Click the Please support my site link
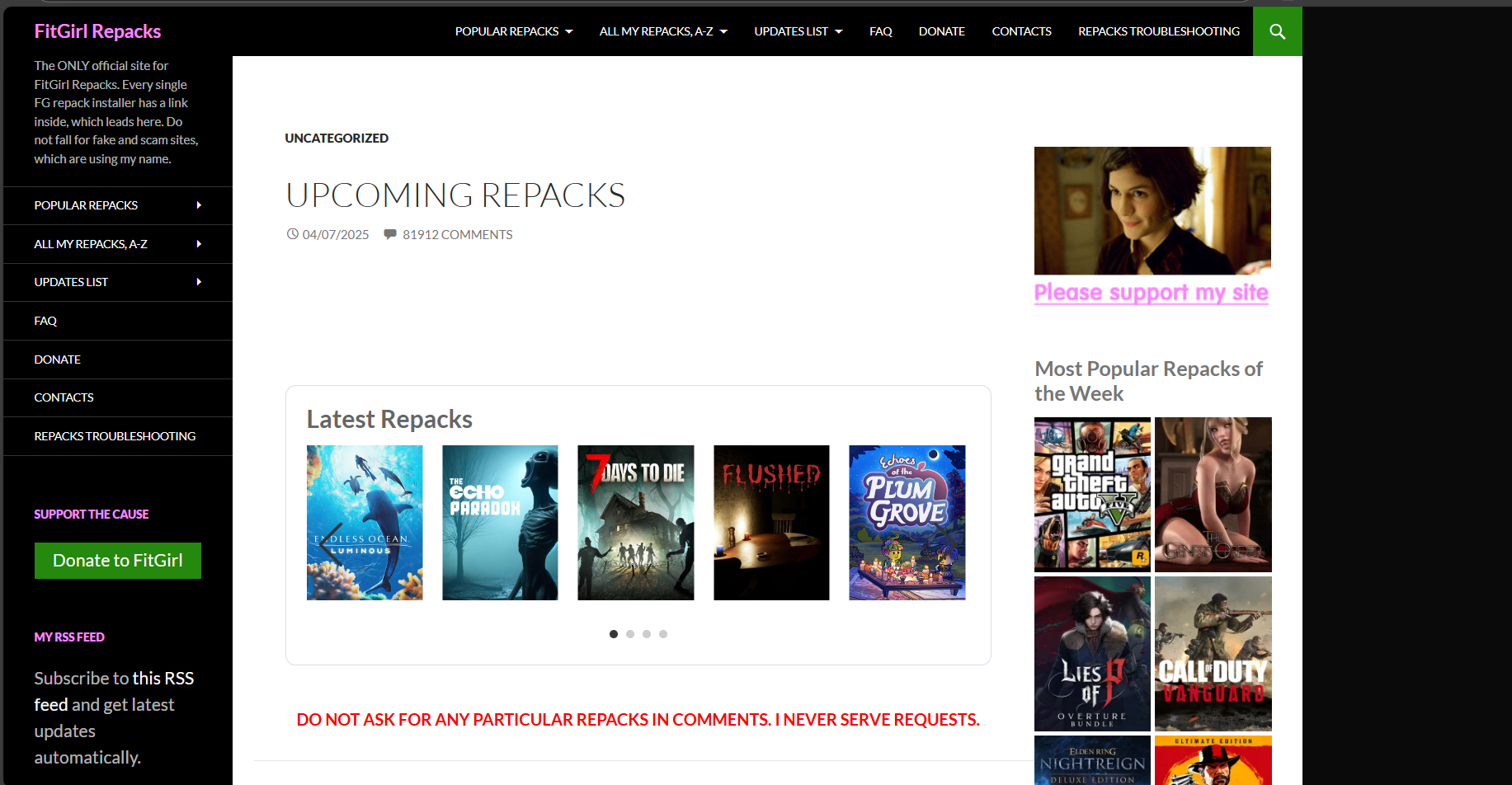This screenshot has width=1512, height=785. tap(1151, 293)
